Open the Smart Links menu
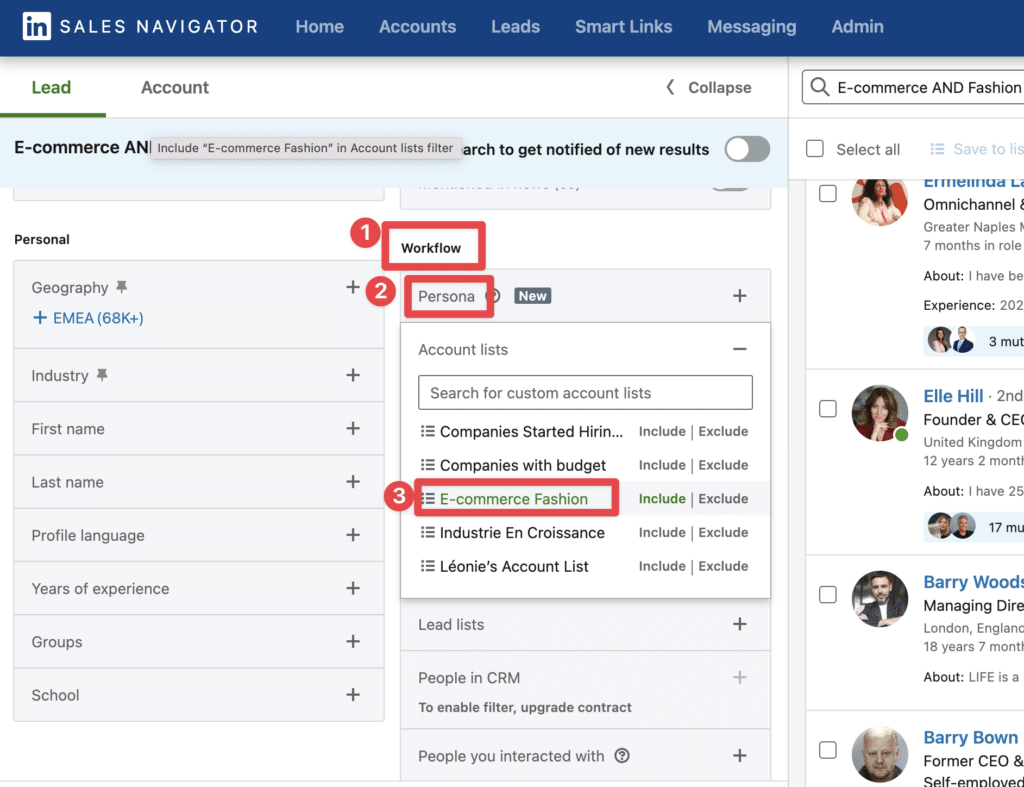 click(x=623, y=26)
